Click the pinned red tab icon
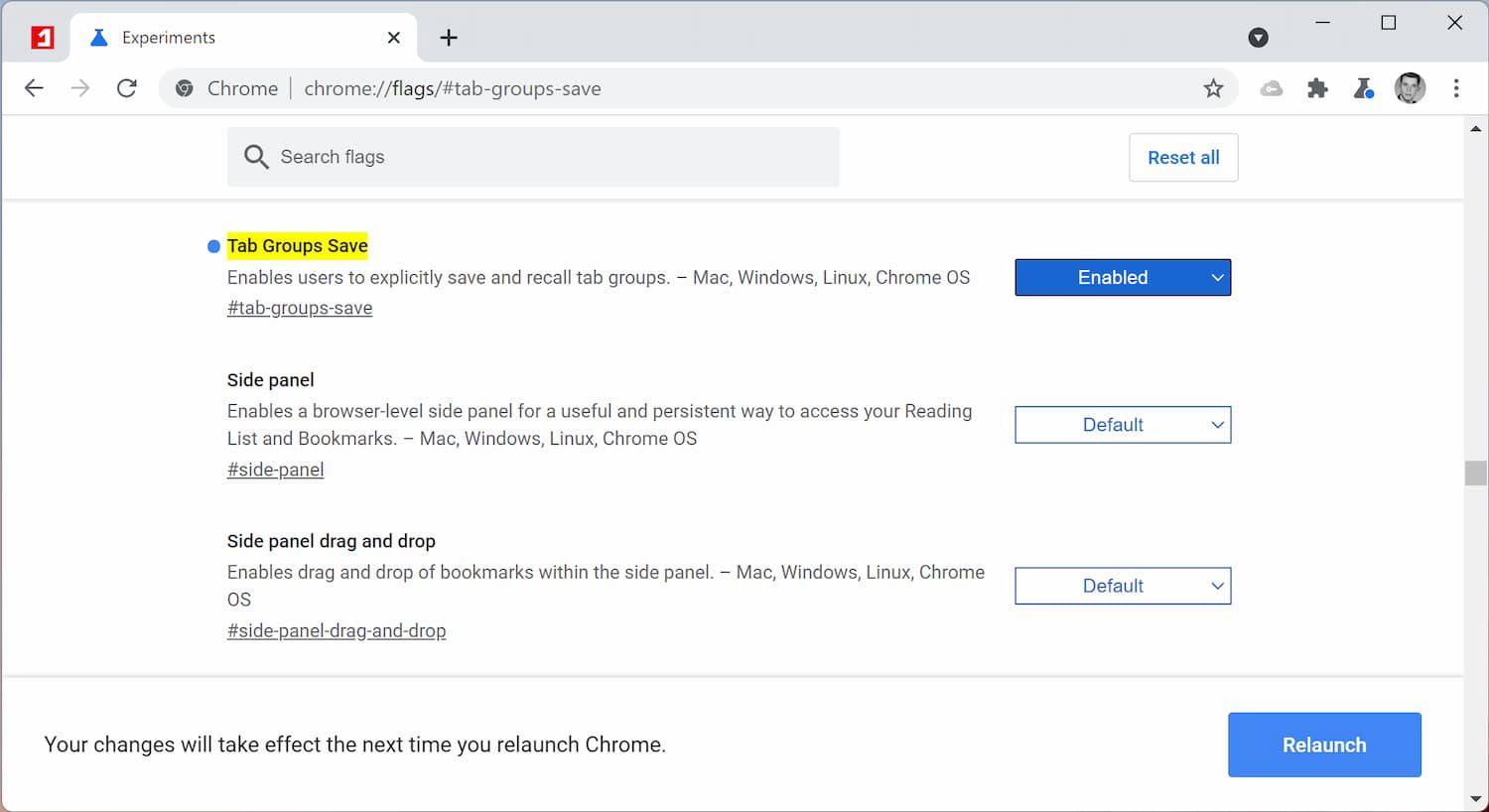This screenshot has width=1489, height=812. coord(42,38)
